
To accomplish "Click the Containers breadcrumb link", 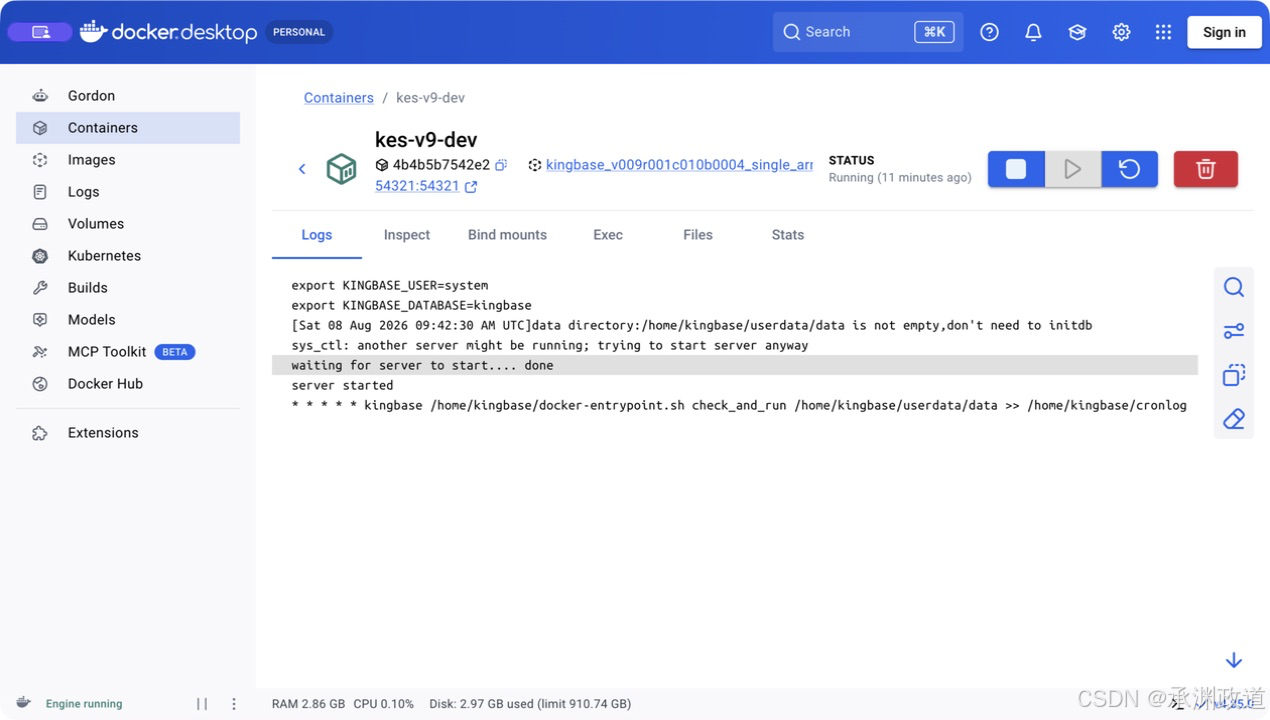I will (x=339, y=98).
